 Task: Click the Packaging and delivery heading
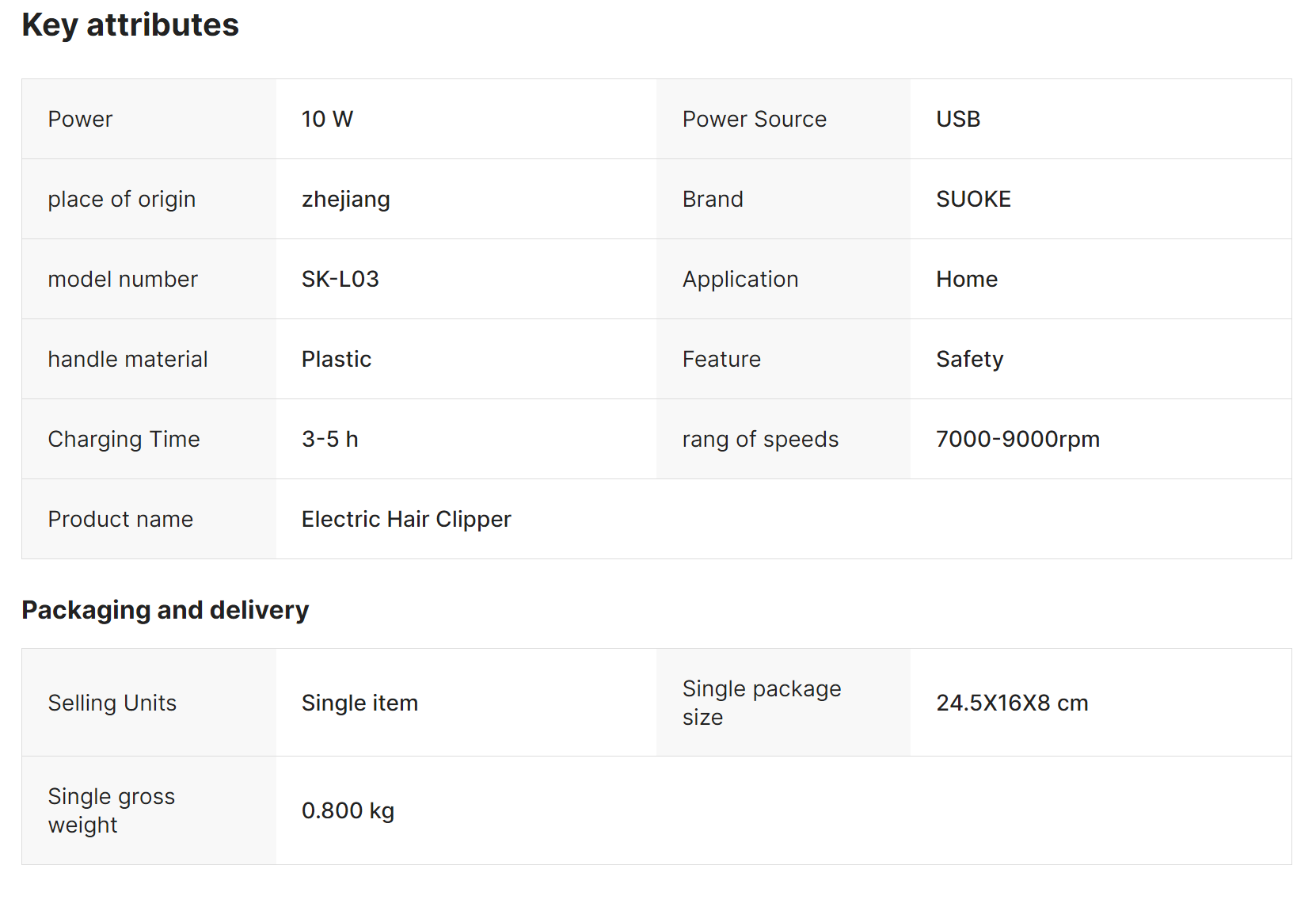[165, 610]
